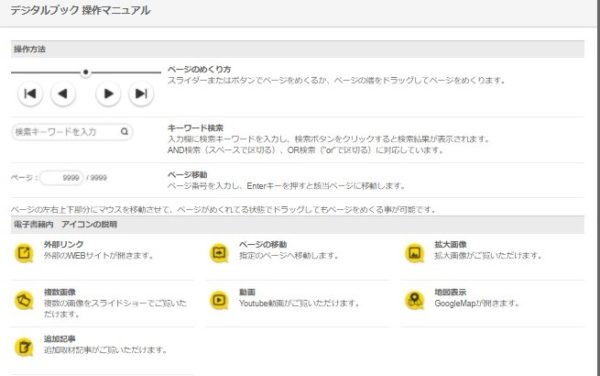600x376 pixels.
Task: Click the ページ移動 heading
Action: [x=188, y=175]
